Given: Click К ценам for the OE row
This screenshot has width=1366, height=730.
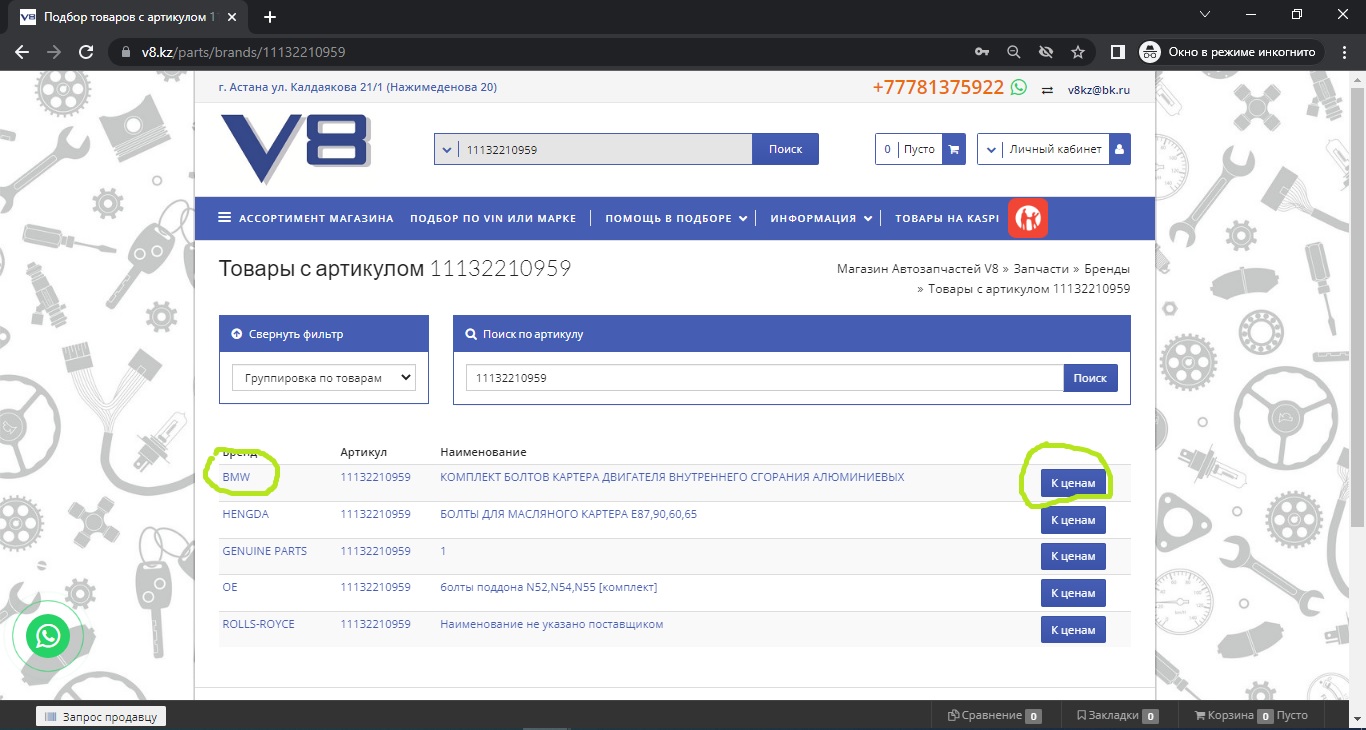Looking at the screenshot, I should pyautogui.click(x=1073, y=593).
